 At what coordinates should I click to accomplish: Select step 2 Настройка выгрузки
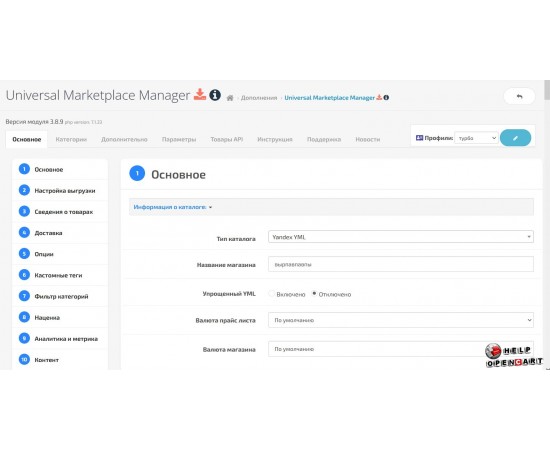point(60,190)
